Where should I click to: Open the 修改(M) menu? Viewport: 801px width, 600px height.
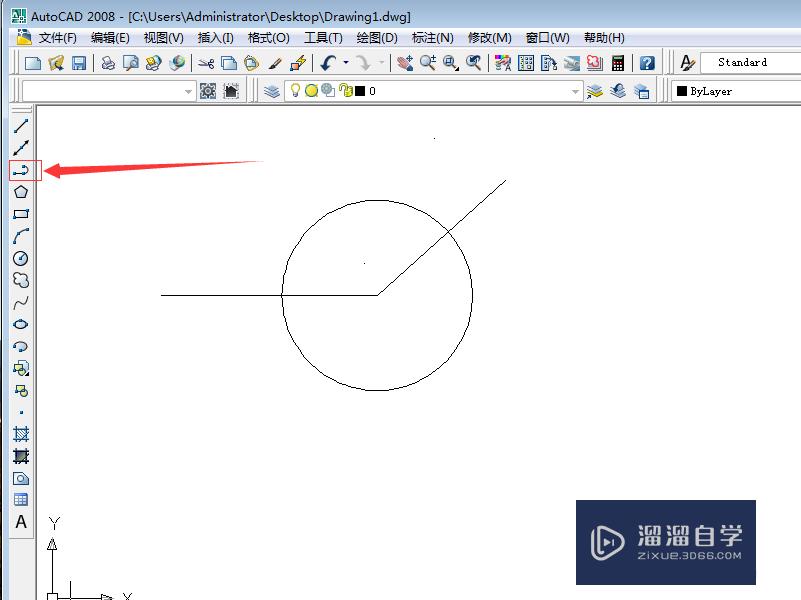[489, 37]
